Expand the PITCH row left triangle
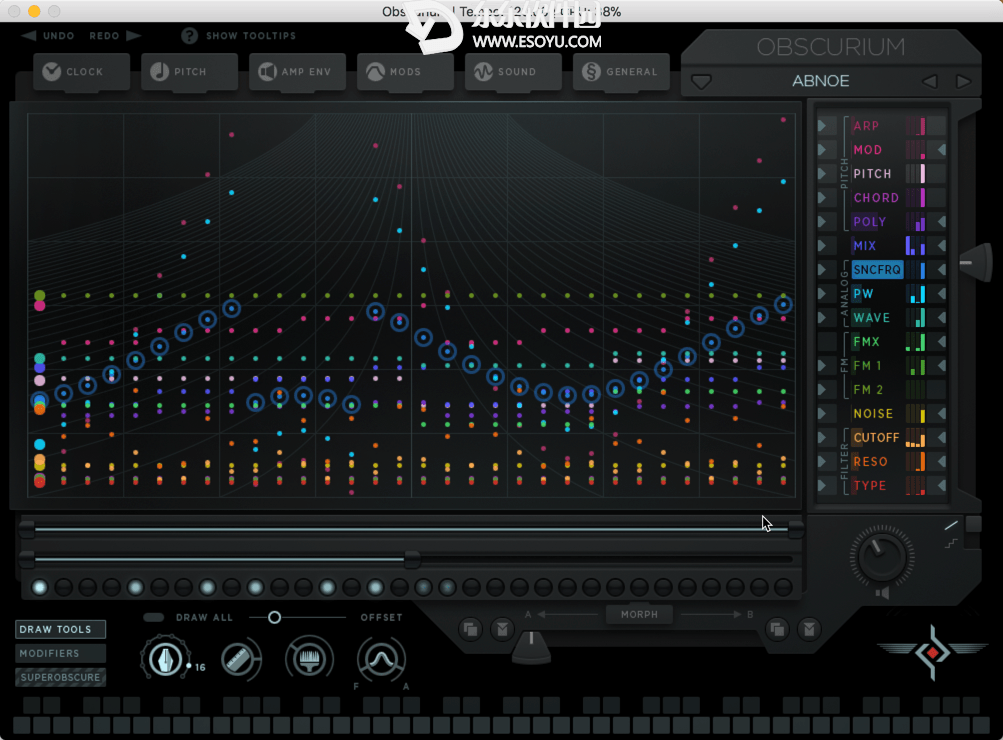Image resolution: width=1003 pixels, height=740 pixels. 823,174
